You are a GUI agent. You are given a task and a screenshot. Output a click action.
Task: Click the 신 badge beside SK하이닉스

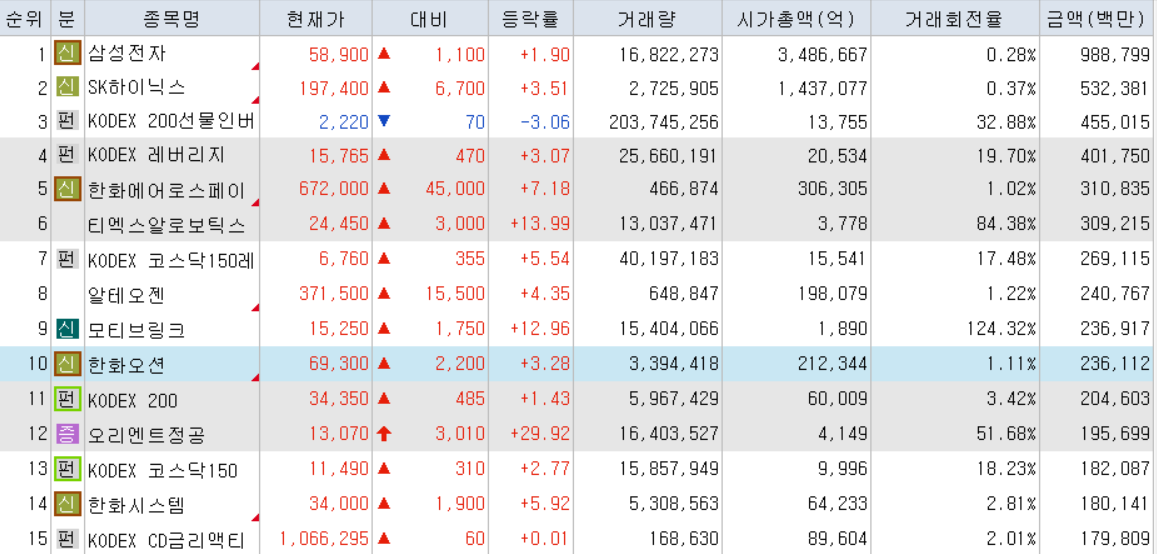67,88
